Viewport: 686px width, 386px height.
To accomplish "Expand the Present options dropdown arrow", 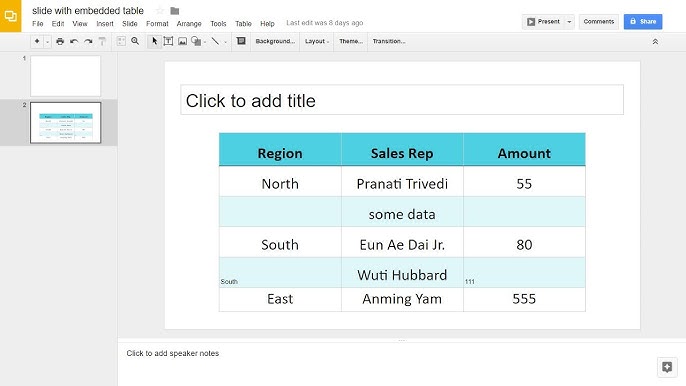I will pyautogui.click(x=569, y=21).
